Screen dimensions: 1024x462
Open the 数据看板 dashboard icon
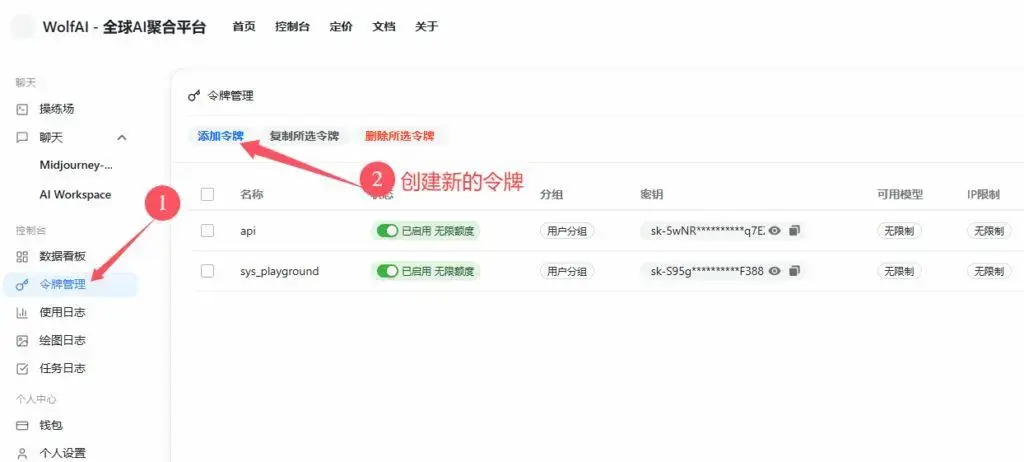pos(22,256)
